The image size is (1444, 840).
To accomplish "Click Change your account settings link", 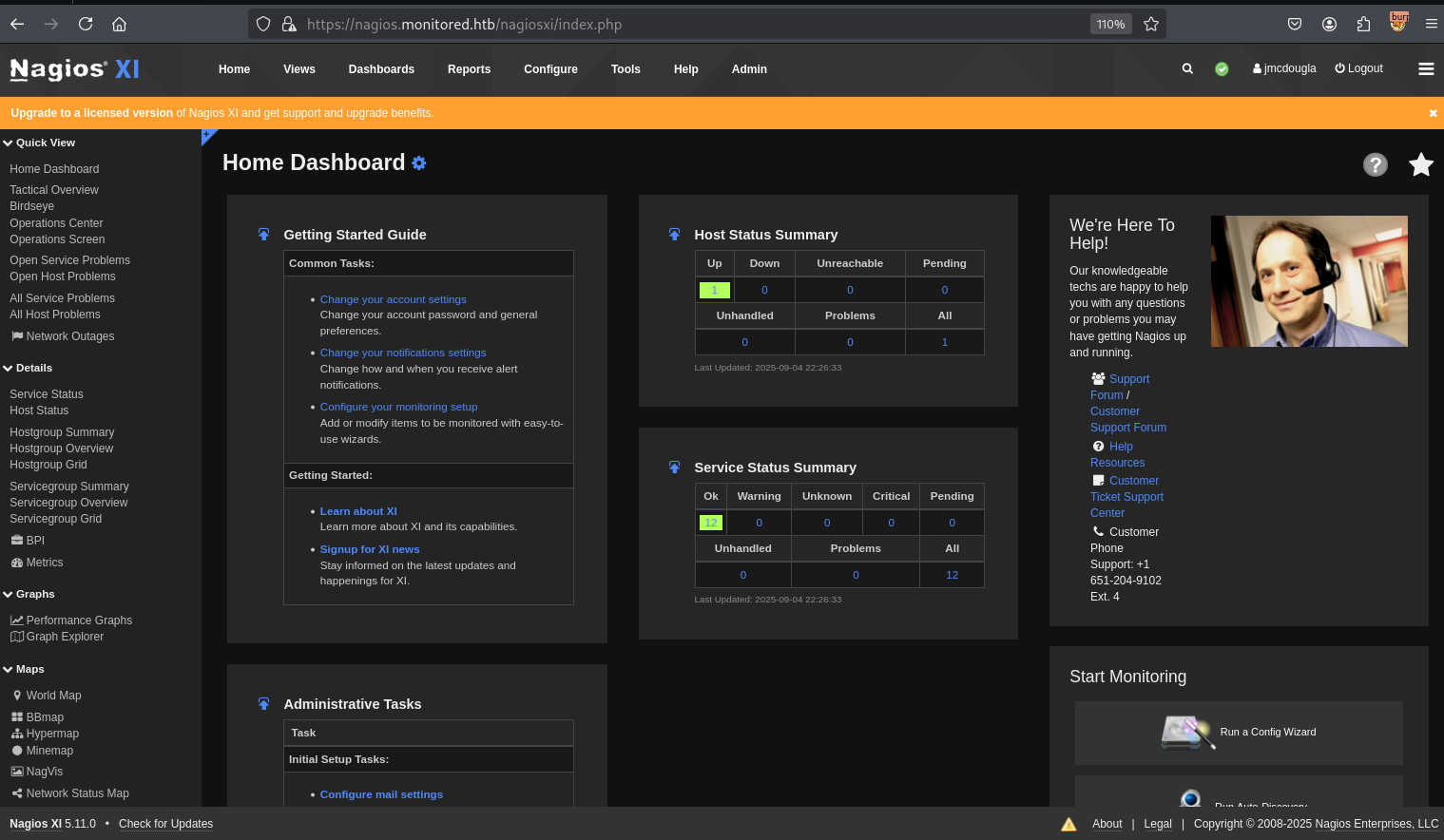I will click(393, 299).
